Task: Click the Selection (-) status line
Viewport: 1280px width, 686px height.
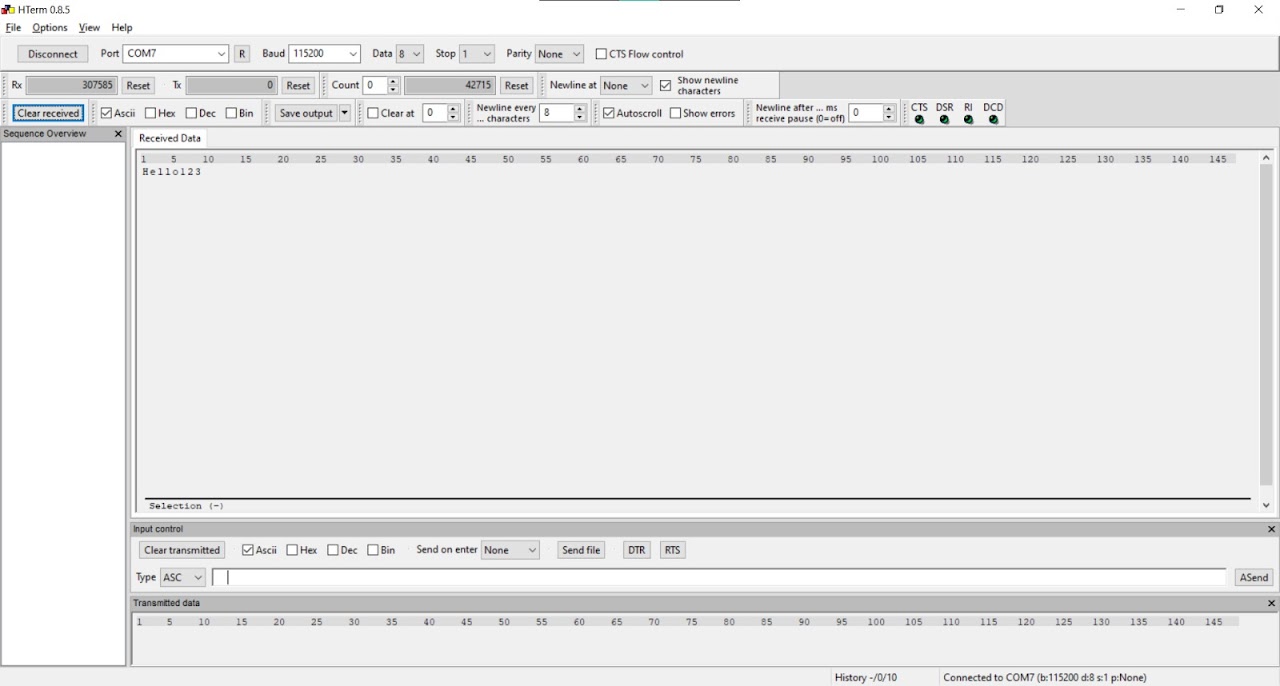Action: pyautogui.click(x=186, y=506)
